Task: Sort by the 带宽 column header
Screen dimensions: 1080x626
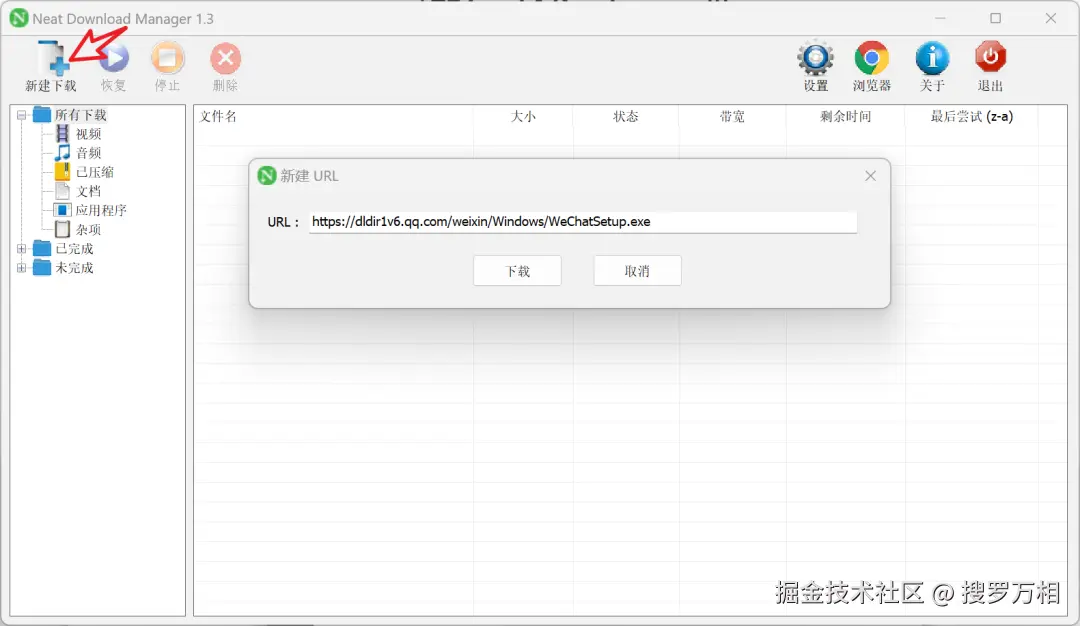Action: (731, 116)
